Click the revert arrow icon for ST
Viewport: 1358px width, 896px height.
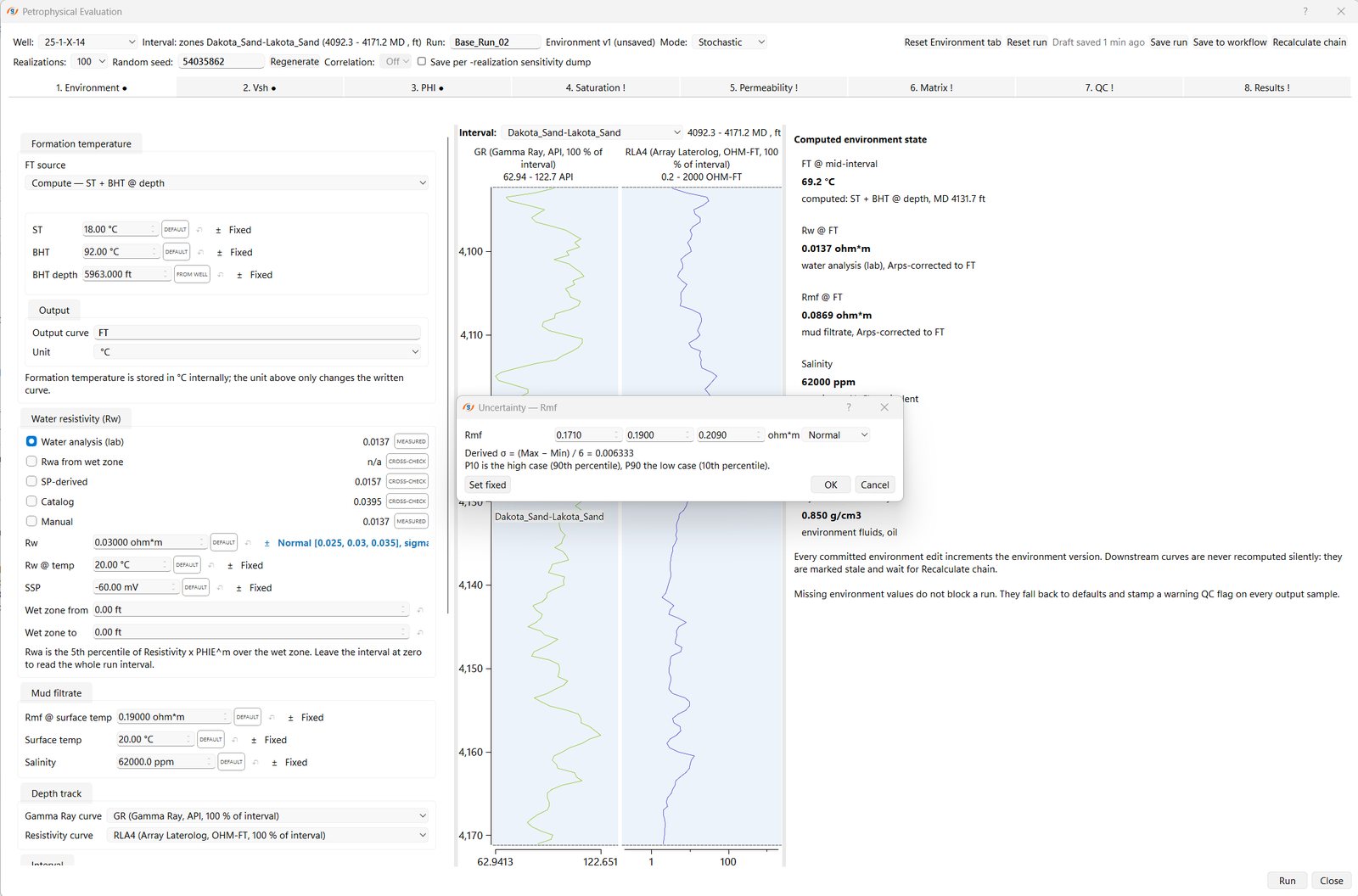[x=199, y=230]
